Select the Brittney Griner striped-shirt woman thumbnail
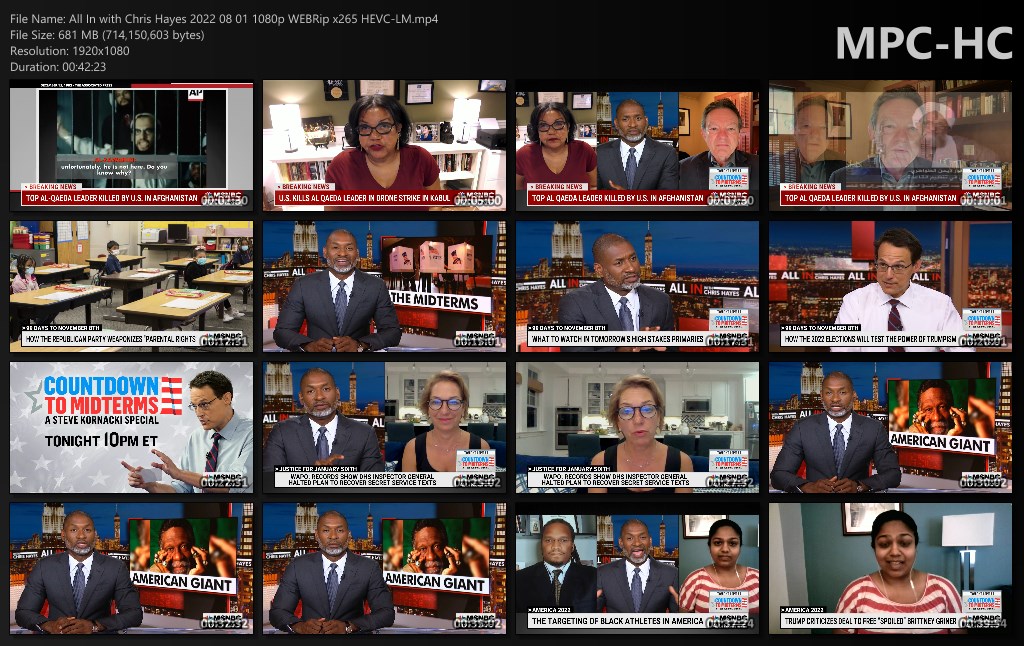The width and height of the screenshot is (1024, 646). coord(891,568)
